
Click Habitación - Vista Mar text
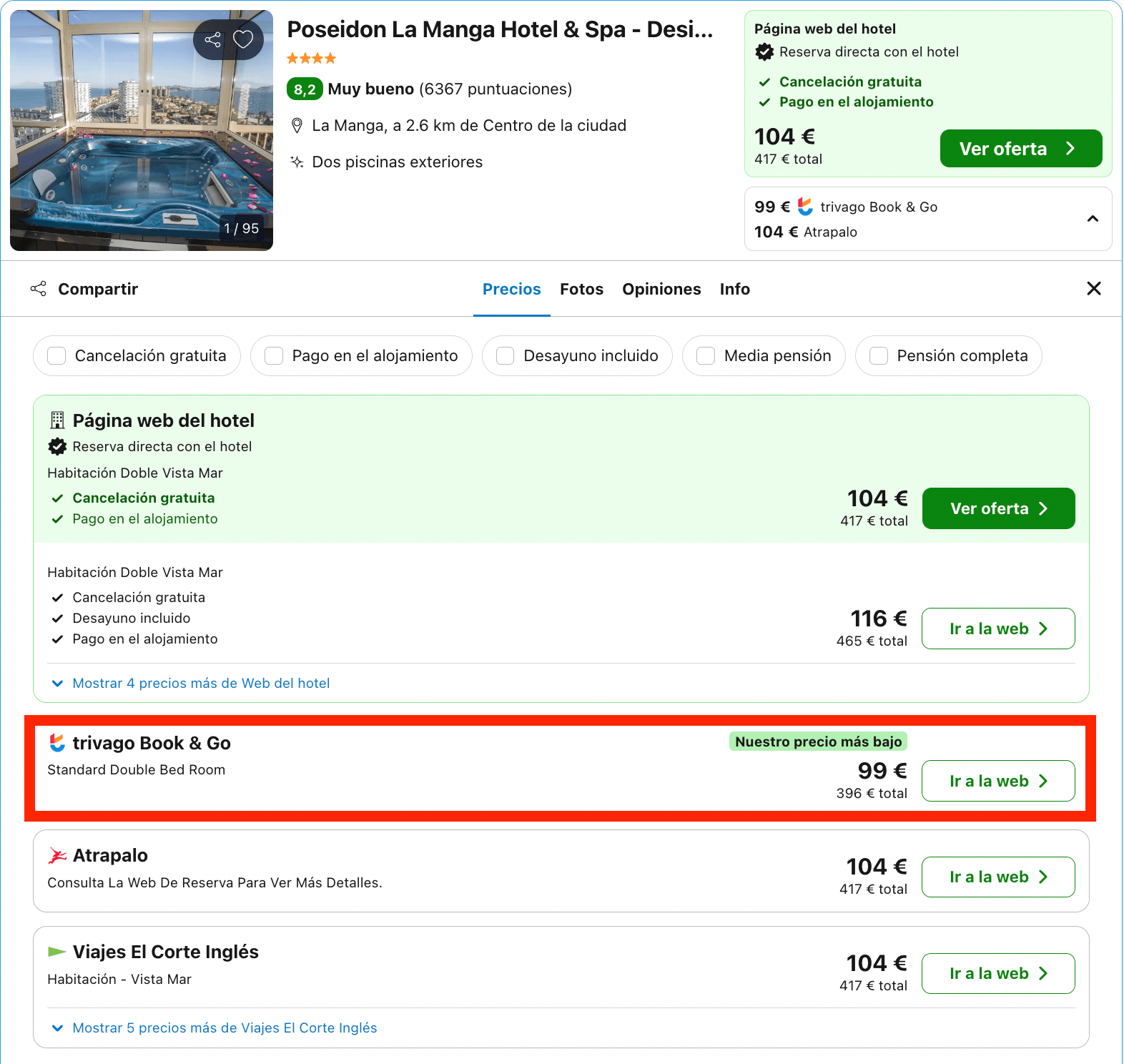[119, 980]
